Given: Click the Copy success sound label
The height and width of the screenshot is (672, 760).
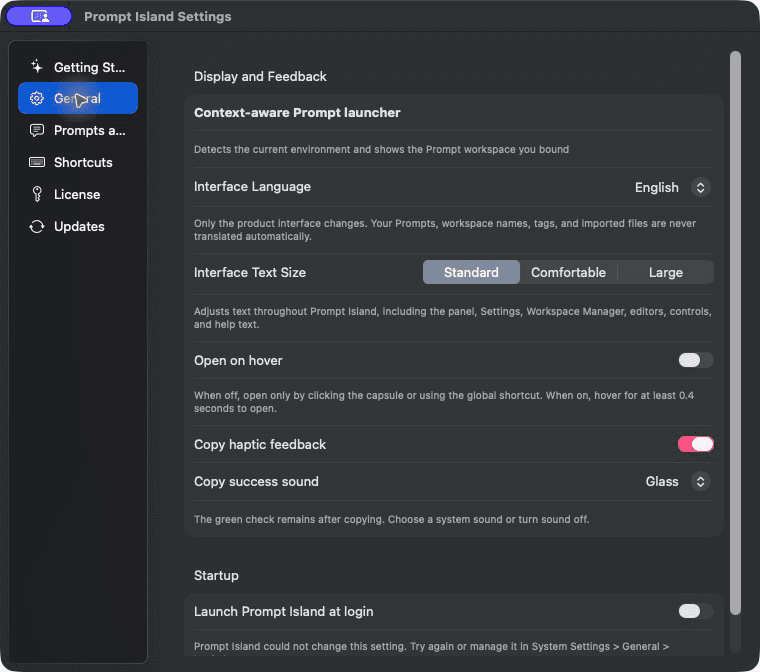Looking at the screenshot, I should [x=256, y=481].
